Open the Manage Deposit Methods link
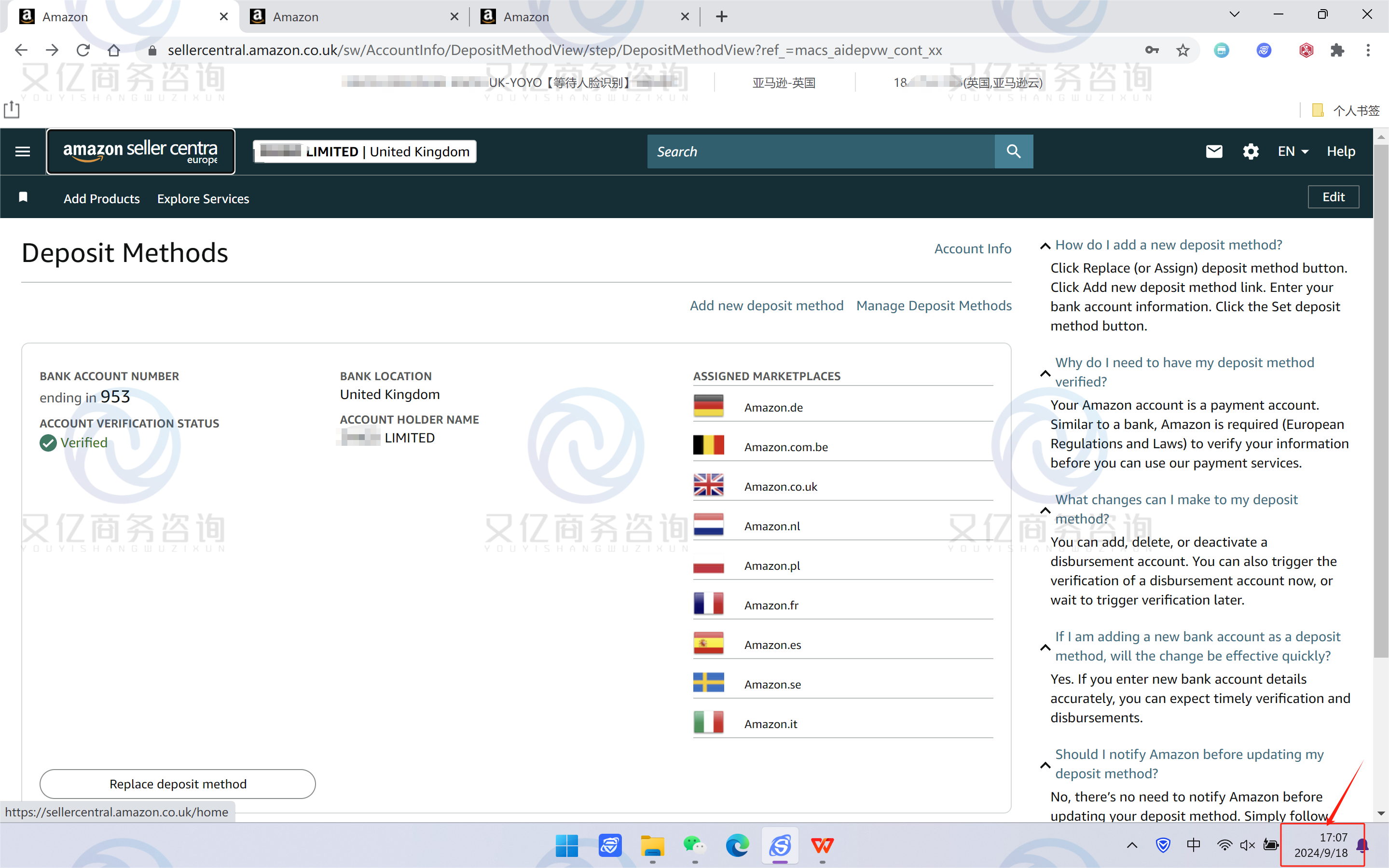Viewport: 1389px width, 868px height. click(x=934, y=305)
